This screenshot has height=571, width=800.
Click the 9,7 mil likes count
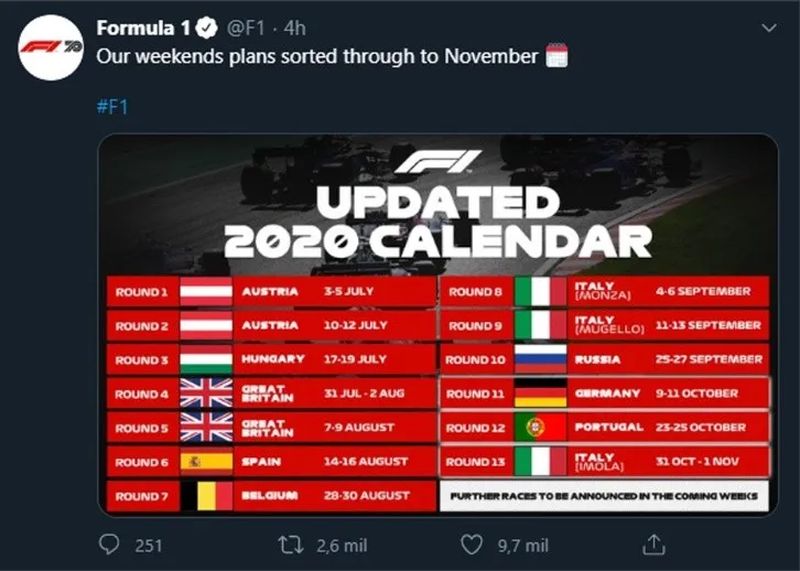click(523, 544)
